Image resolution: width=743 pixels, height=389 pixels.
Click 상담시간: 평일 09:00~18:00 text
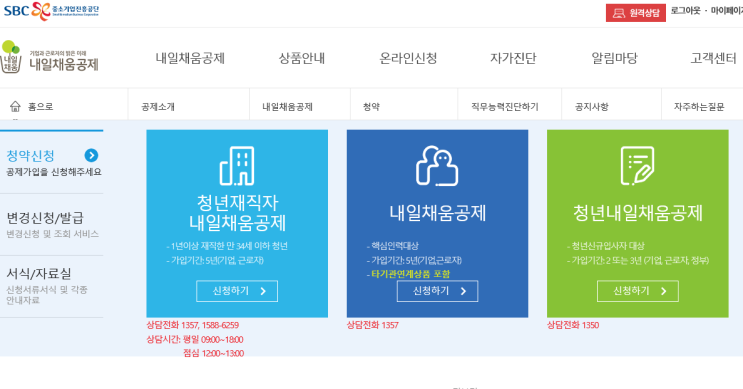pyautogui.click(x=195, y=339)
